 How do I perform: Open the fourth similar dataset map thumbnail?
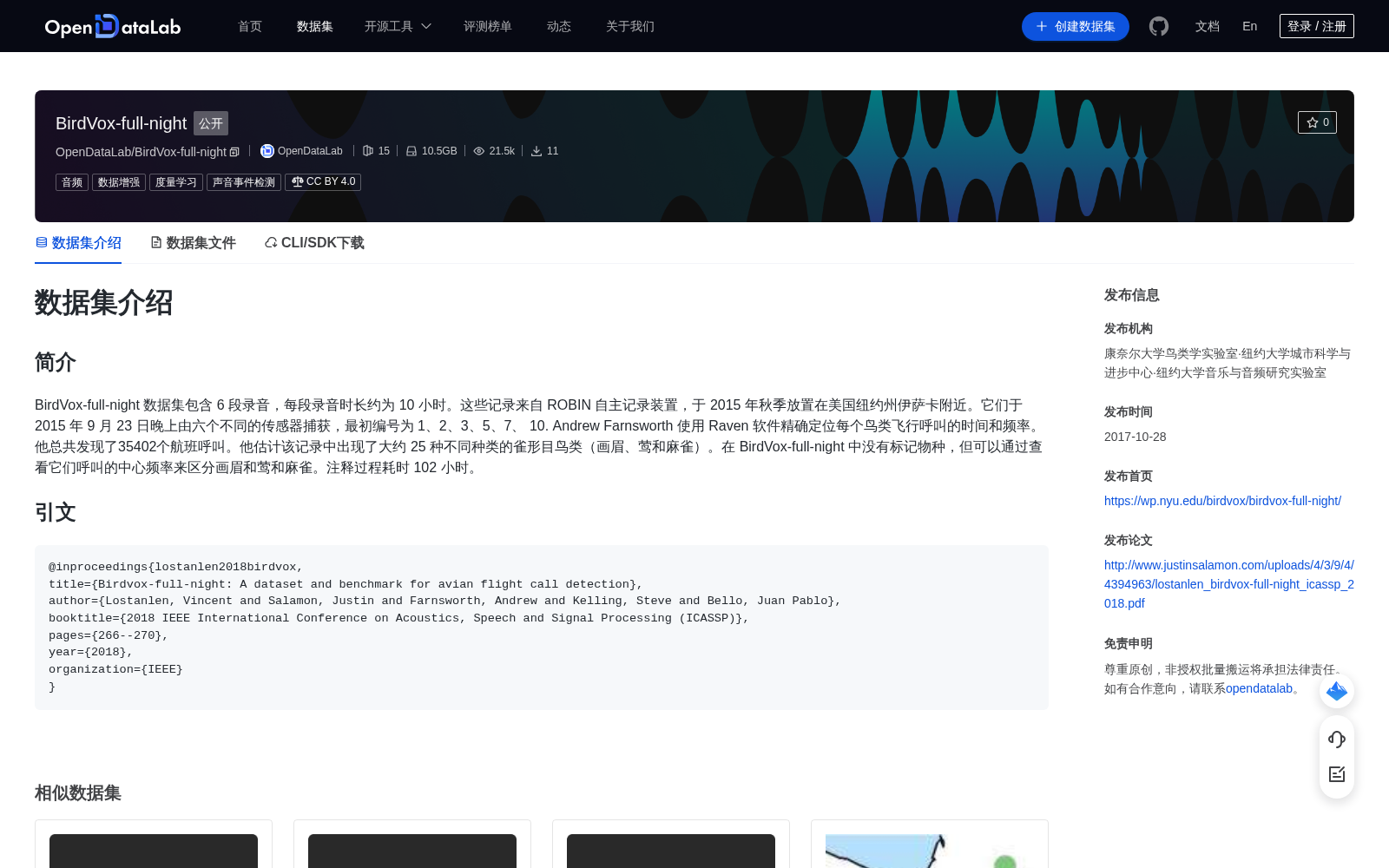click(930, 851)
